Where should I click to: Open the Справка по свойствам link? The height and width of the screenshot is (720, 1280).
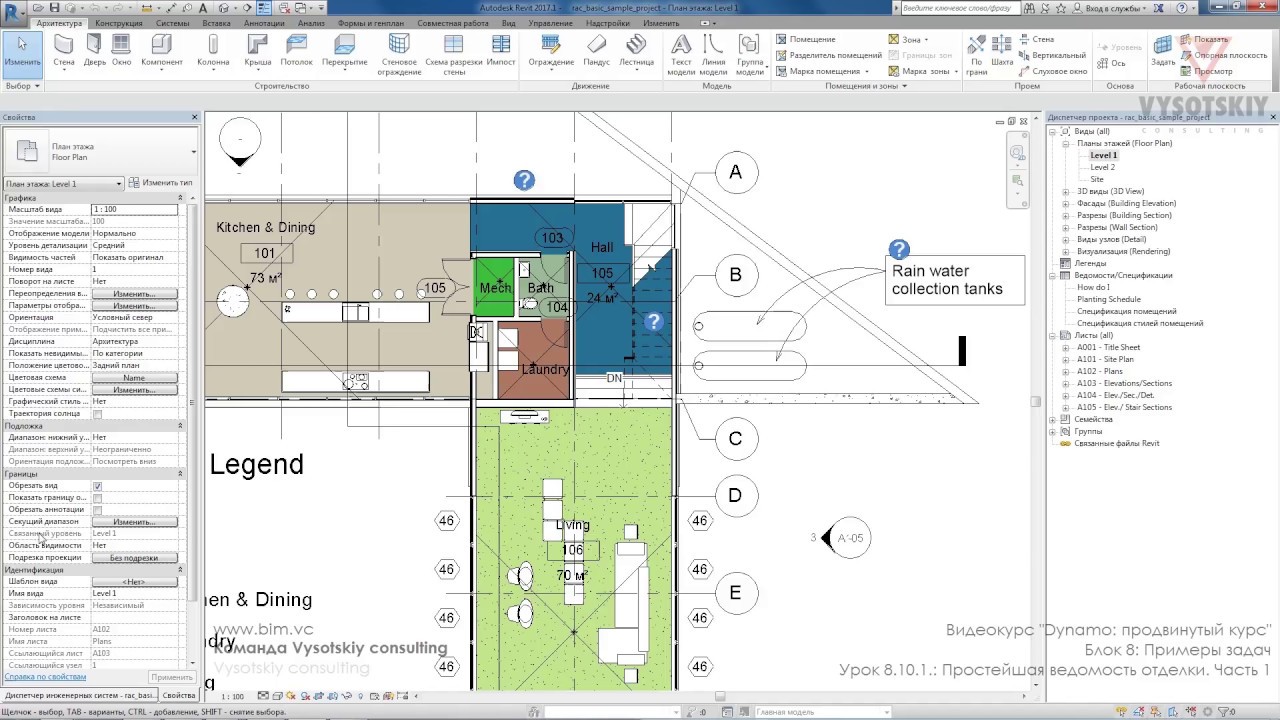pyautogui.click(x=45, y=677)
